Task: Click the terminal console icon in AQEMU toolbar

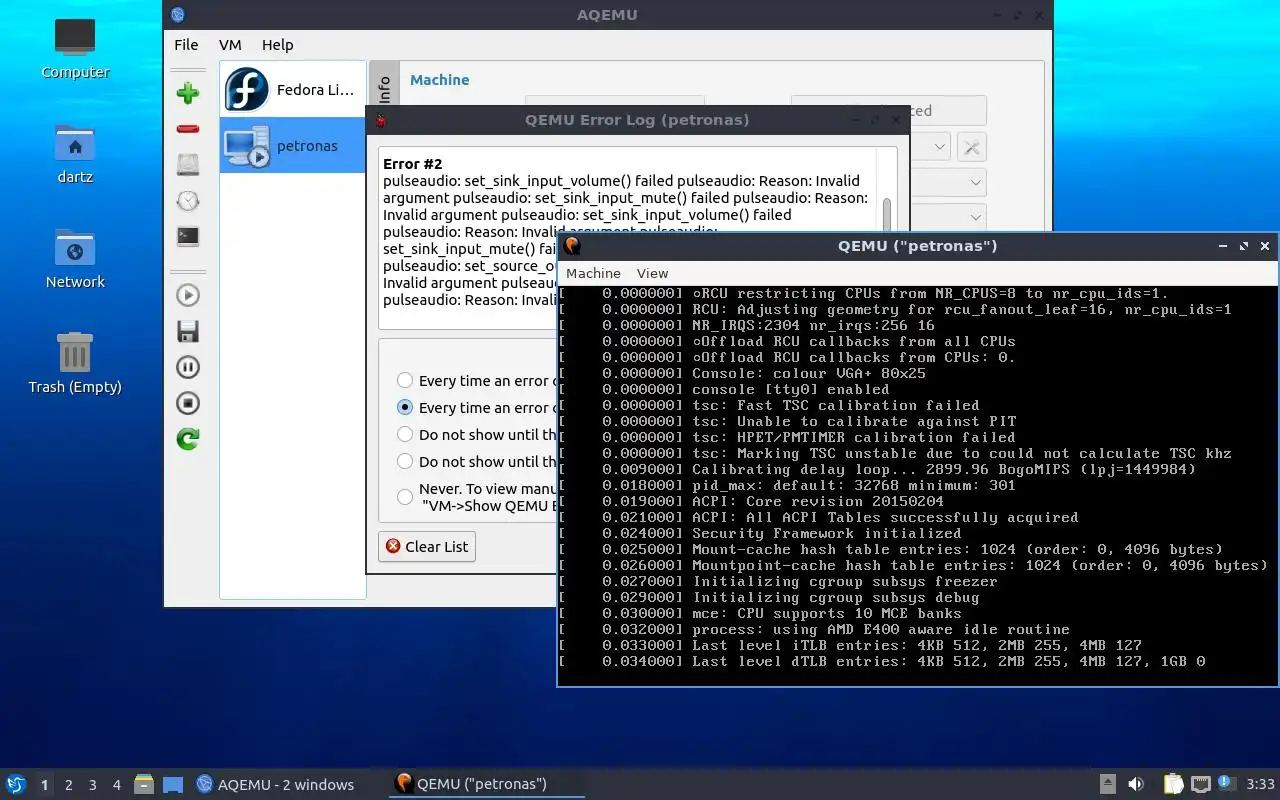Action: tap(187, 237)
